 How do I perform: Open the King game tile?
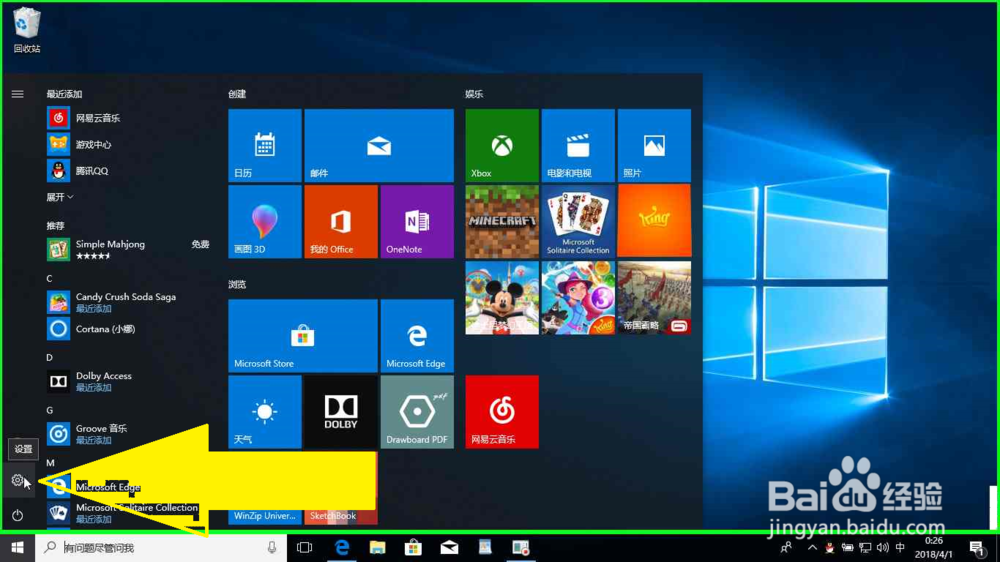(654, 221)
